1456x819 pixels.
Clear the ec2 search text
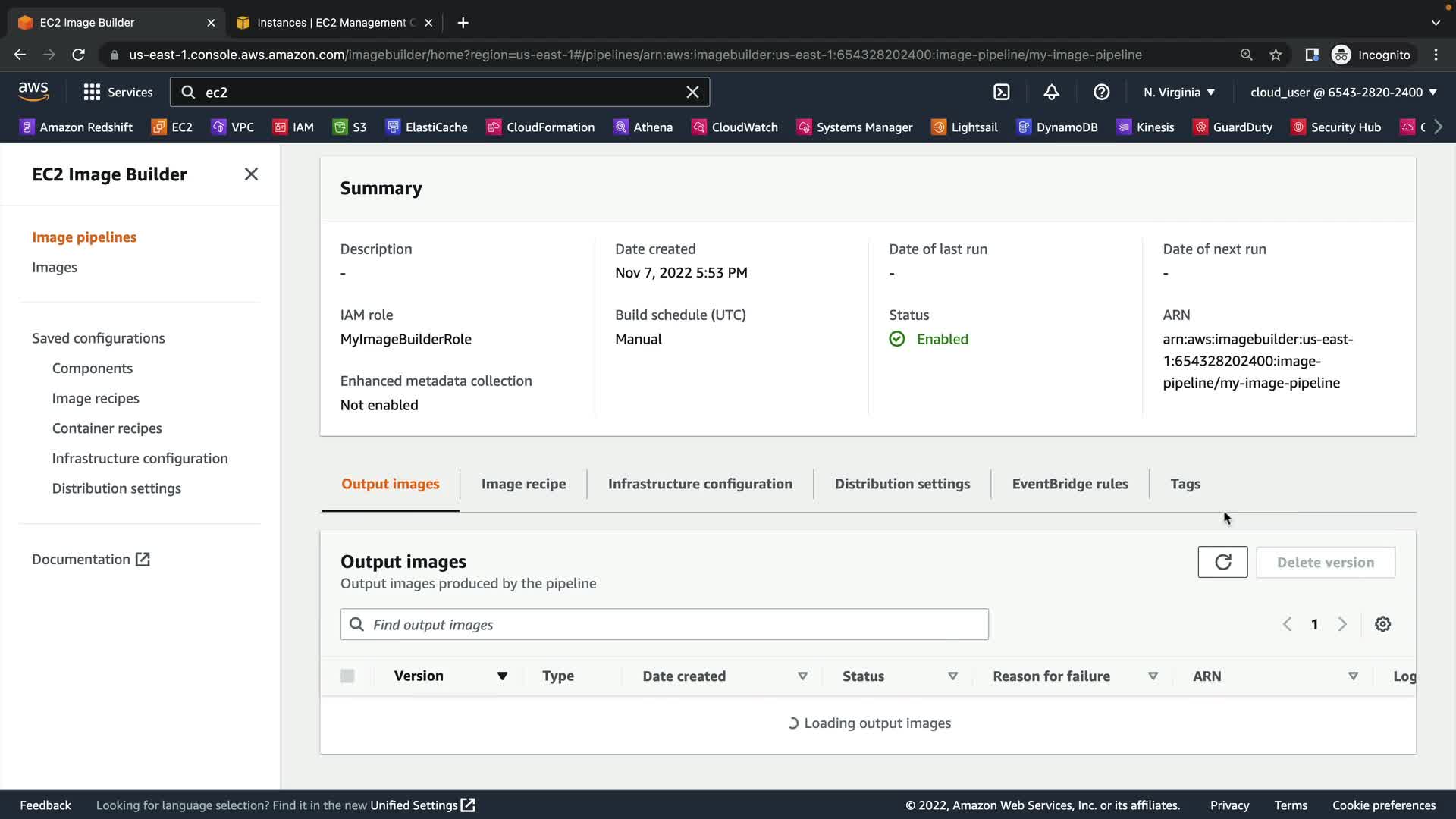692,92
